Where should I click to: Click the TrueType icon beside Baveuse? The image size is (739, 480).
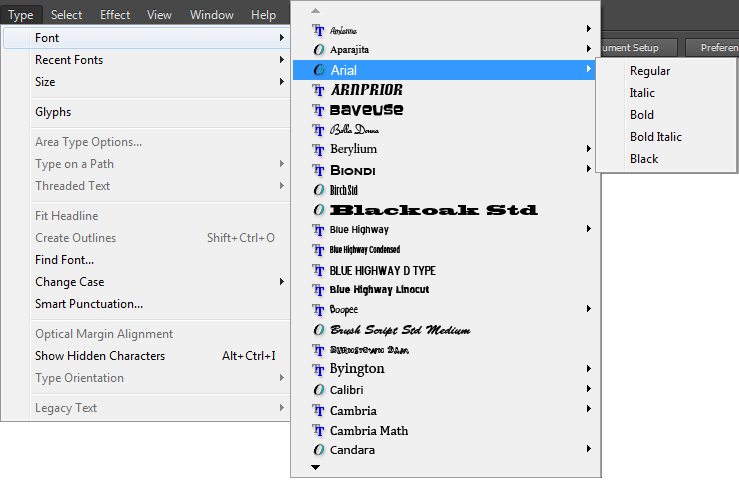coord(319,110)
